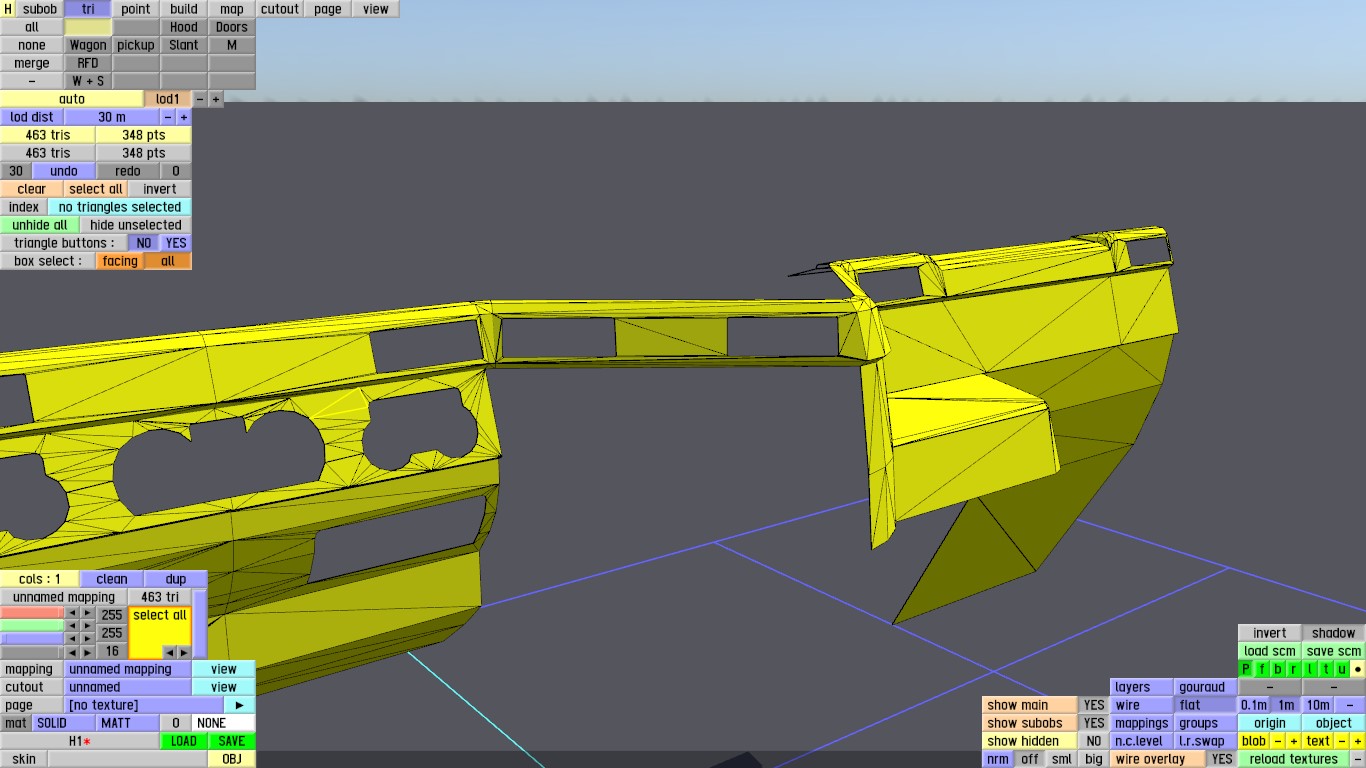Image resolution: width=1366 pixels, height=768 pixels.
Task: Open the map tab
Action: [x=232, y=9]
